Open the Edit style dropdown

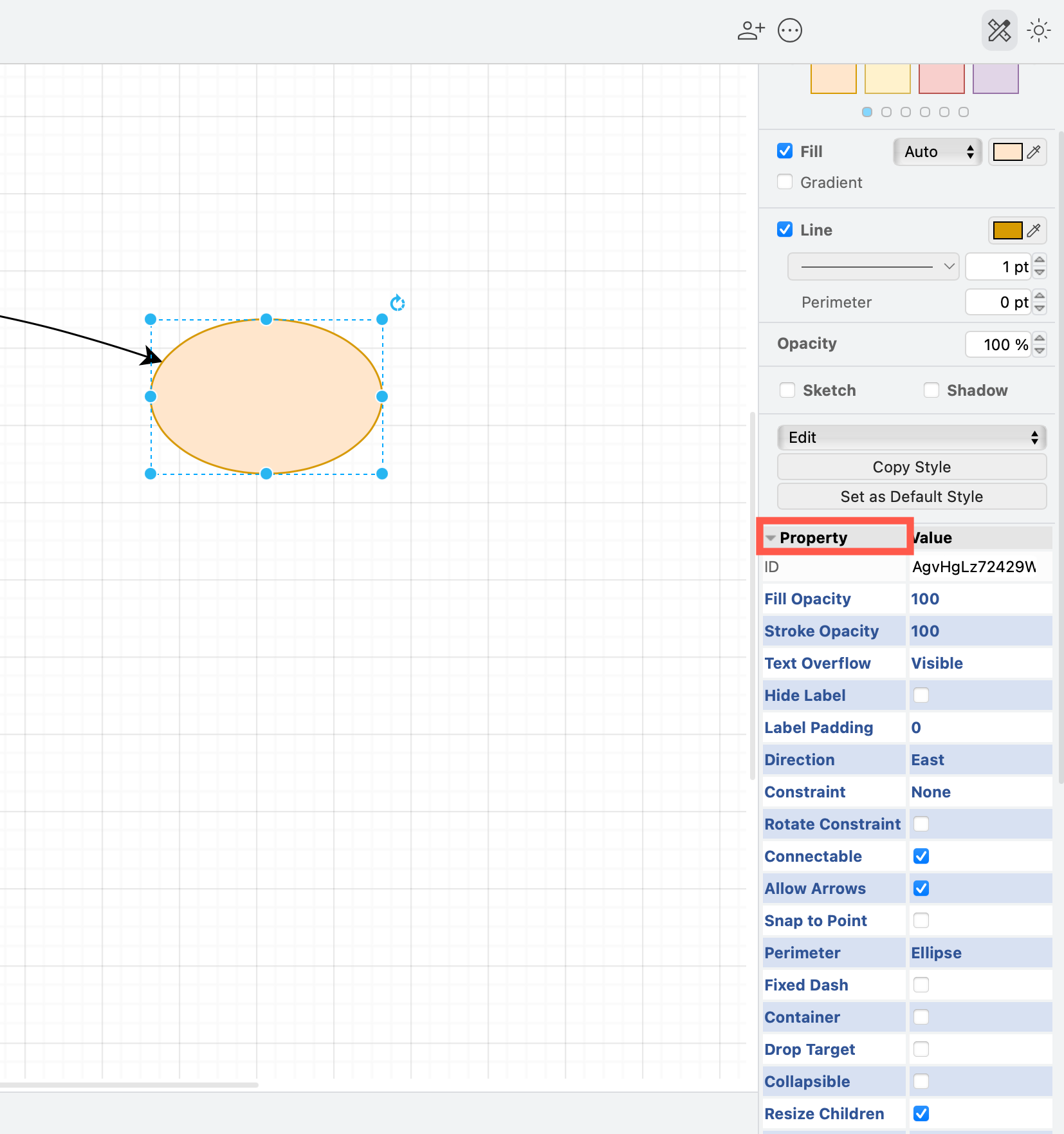[912, 437]
